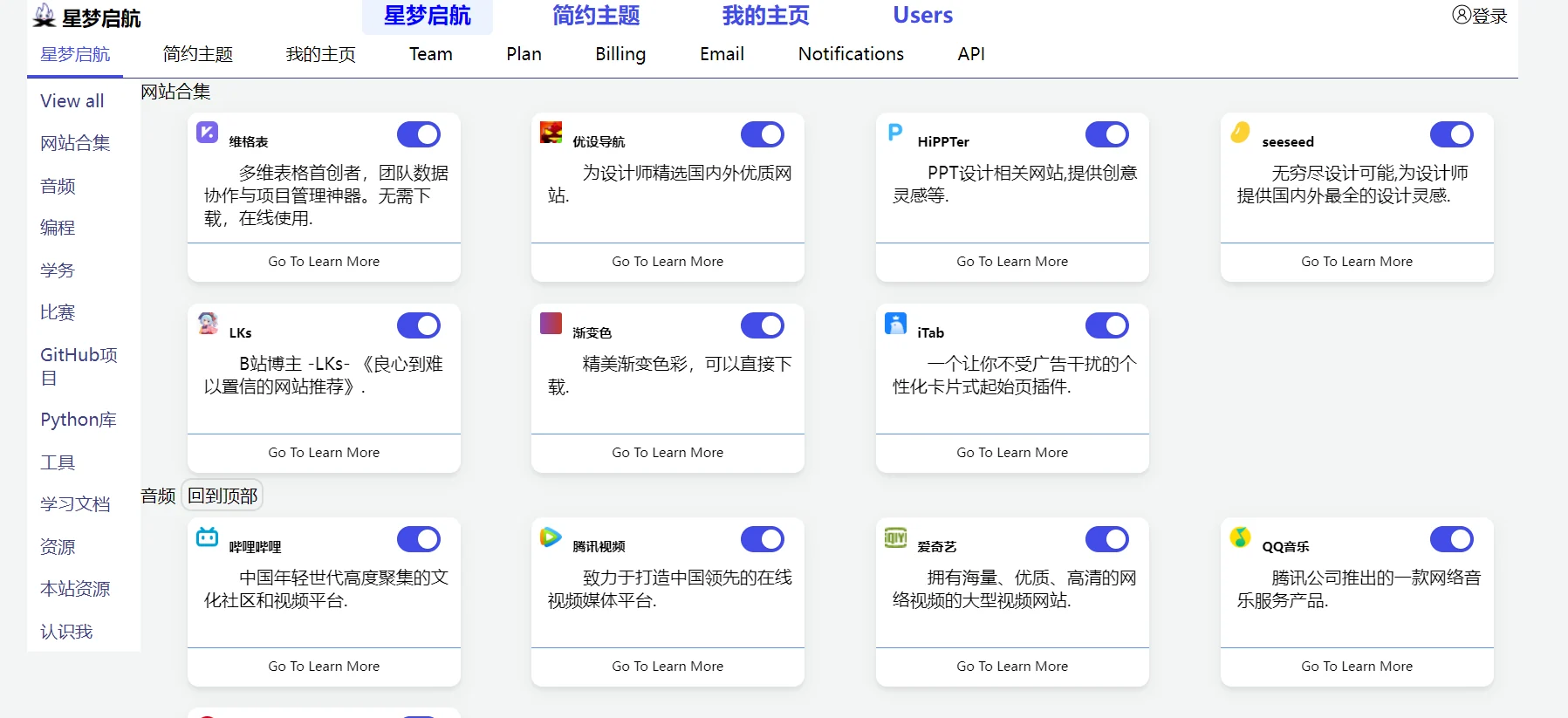Jump to 学习文档 in the sidebar

click(75, 504)
